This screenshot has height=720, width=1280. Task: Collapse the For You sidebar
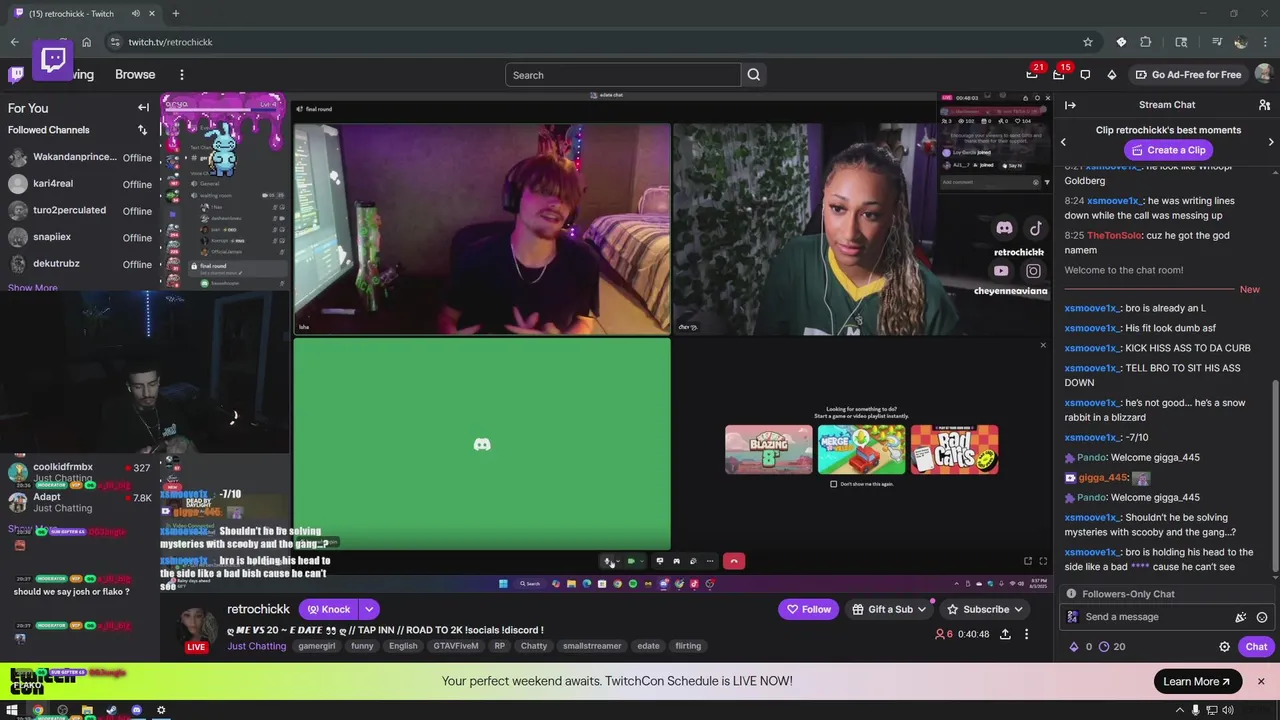(143, 108)
